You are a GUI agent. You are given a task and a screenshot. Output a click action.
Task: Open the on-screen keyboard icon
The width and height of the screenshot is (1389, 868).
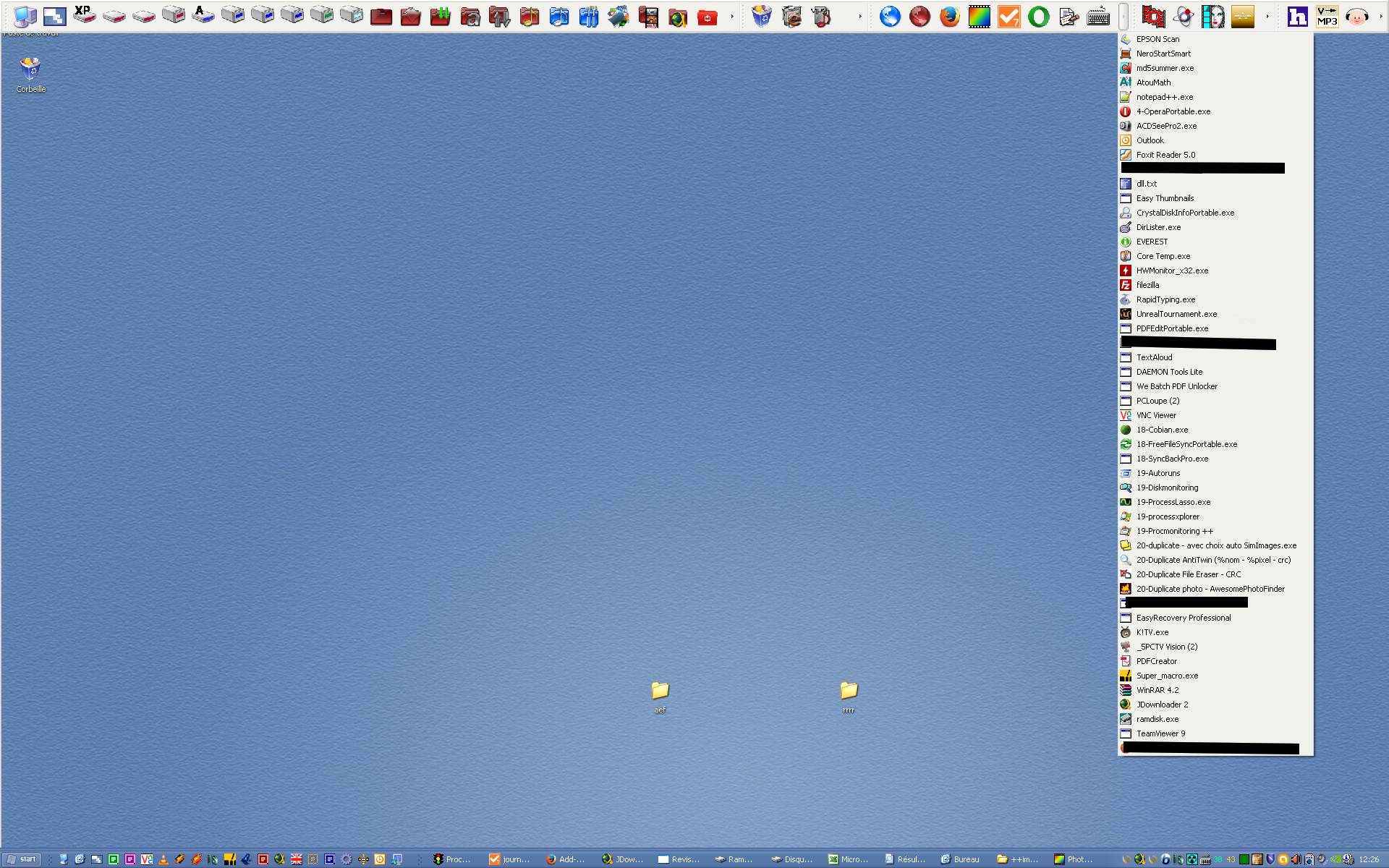[1098, 16]
